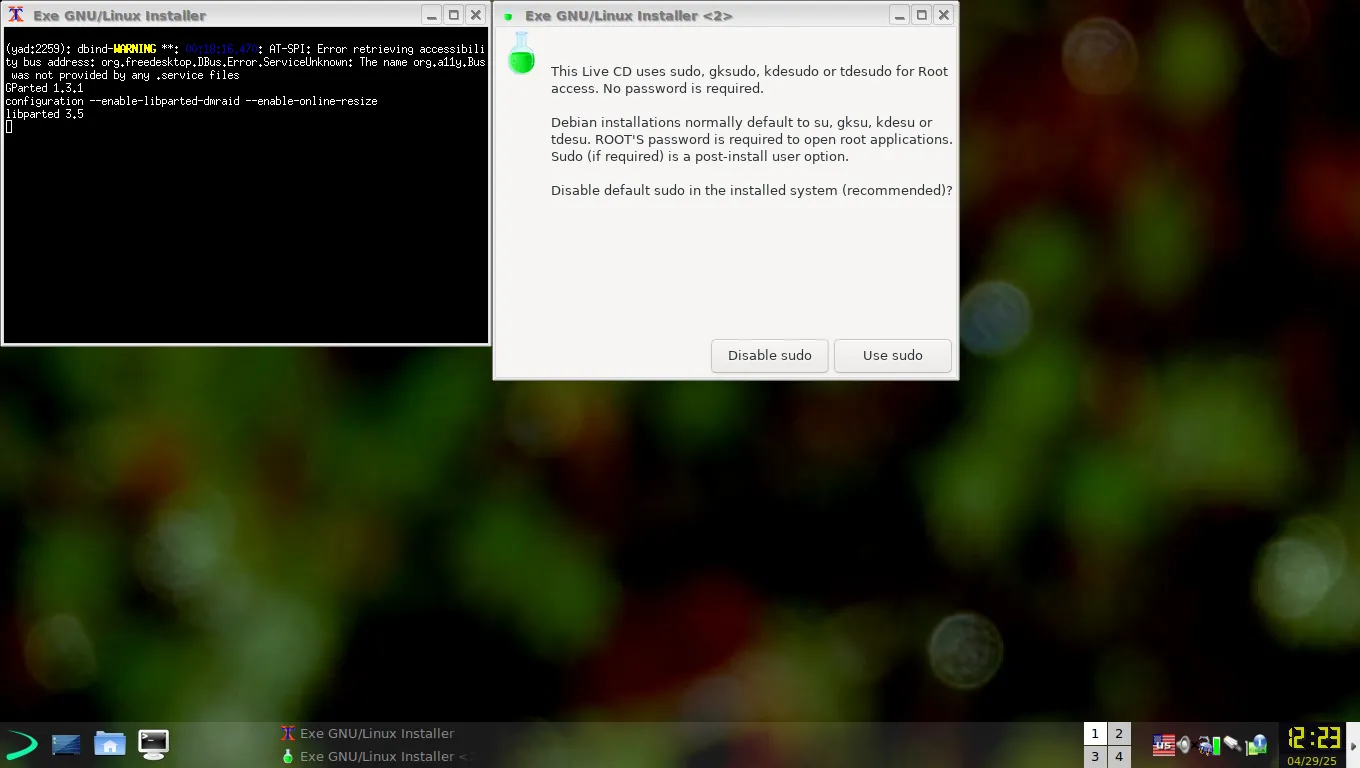Switch to workspace 4
1360x768 pixels.
[x=1118, y=756]
